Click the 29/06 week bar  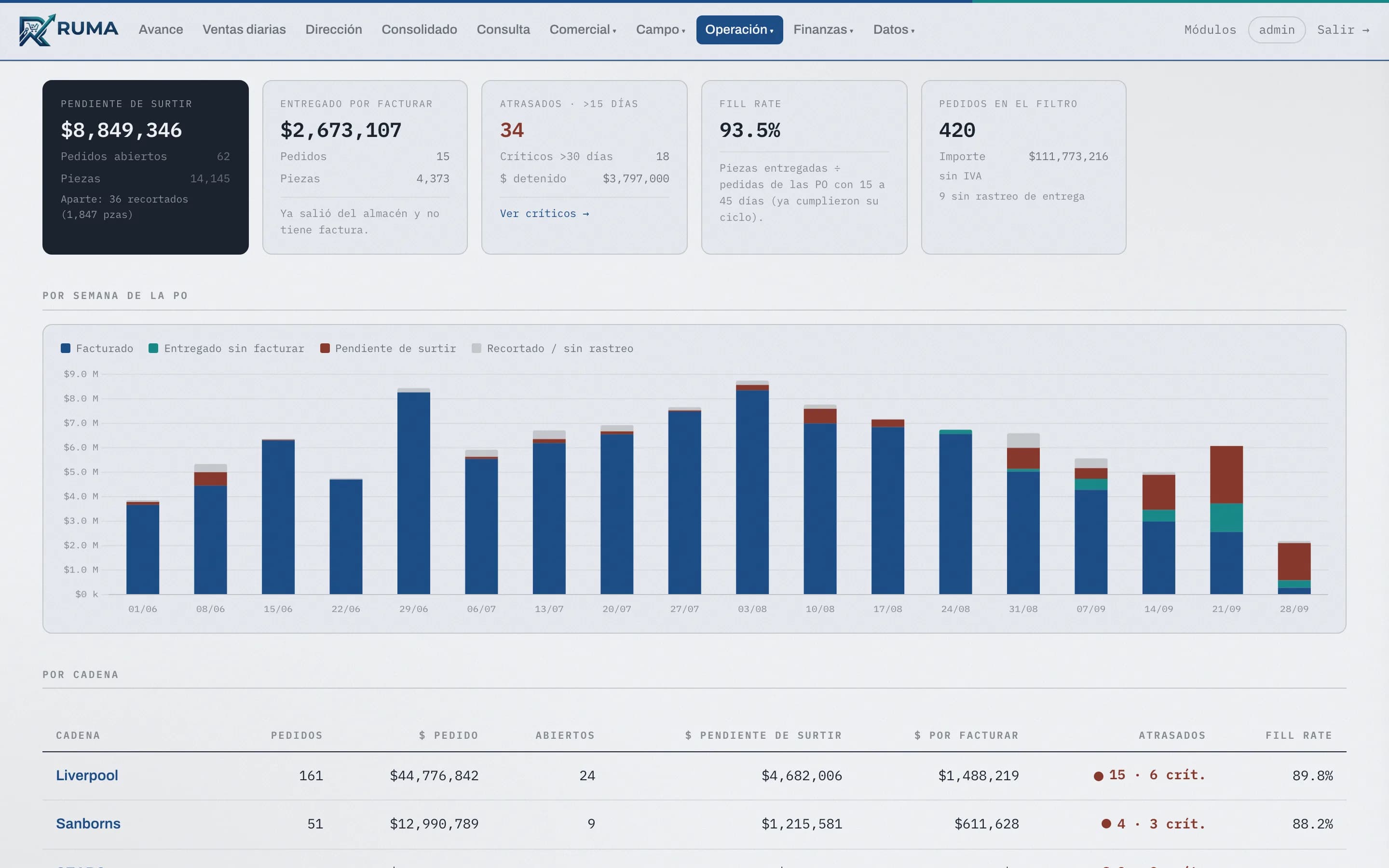click(413, 491)
